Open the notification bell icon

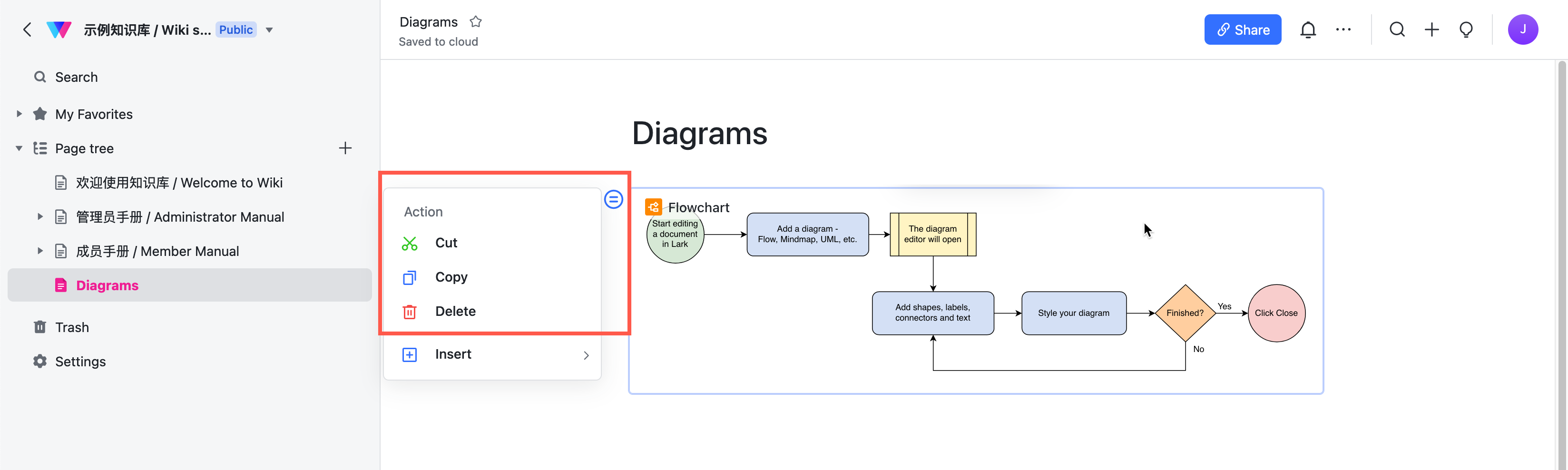click(1308, 29)
